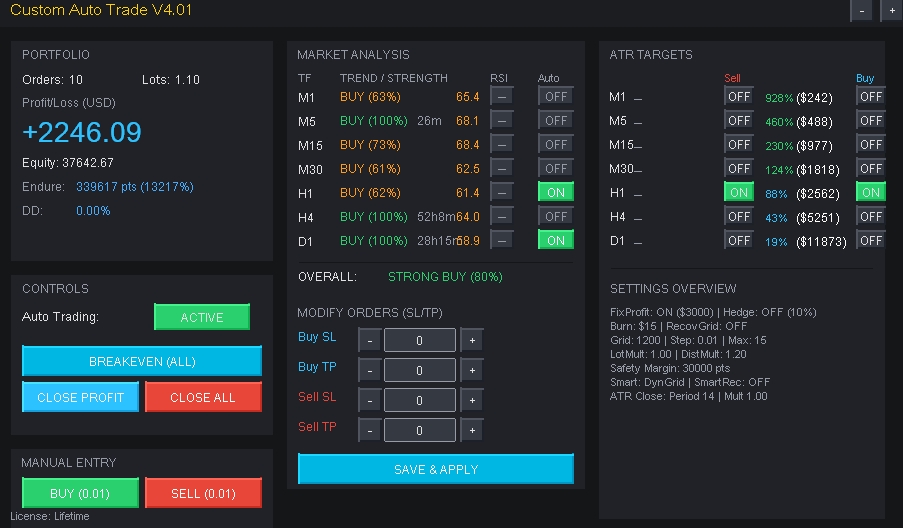The height and width of the screenshot is (528, 903).
Task: Place a manual BUY (0.01) order
Action: 80,493
